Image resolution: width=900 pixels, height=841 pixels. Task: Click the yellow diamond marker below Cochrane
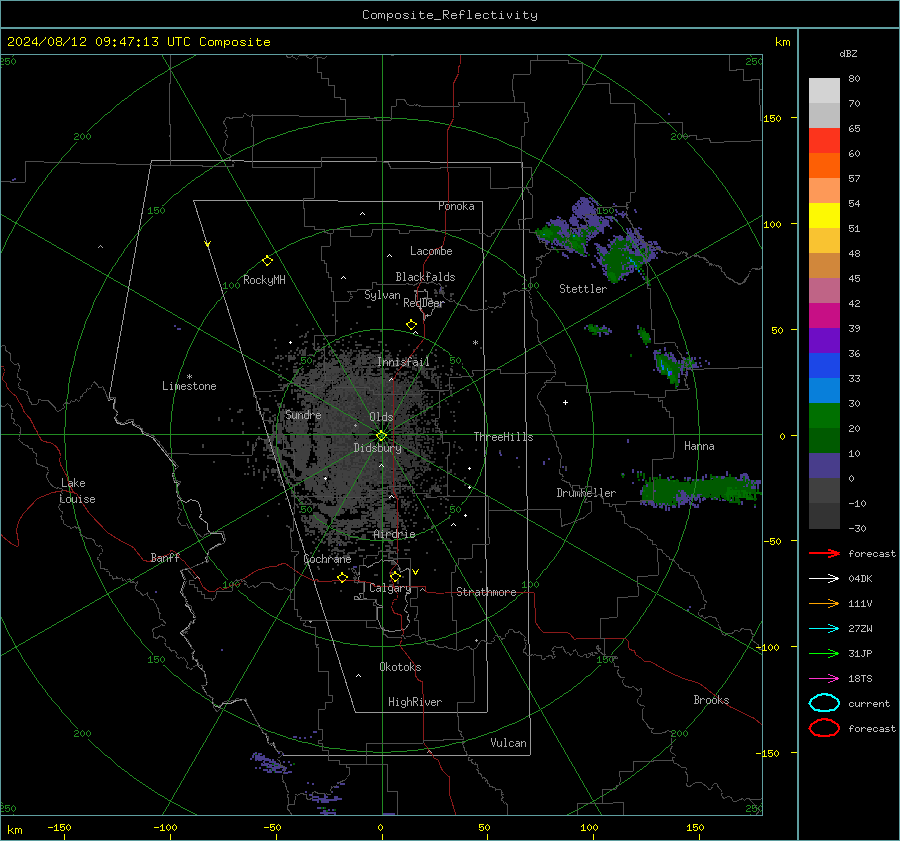[343, 578]
